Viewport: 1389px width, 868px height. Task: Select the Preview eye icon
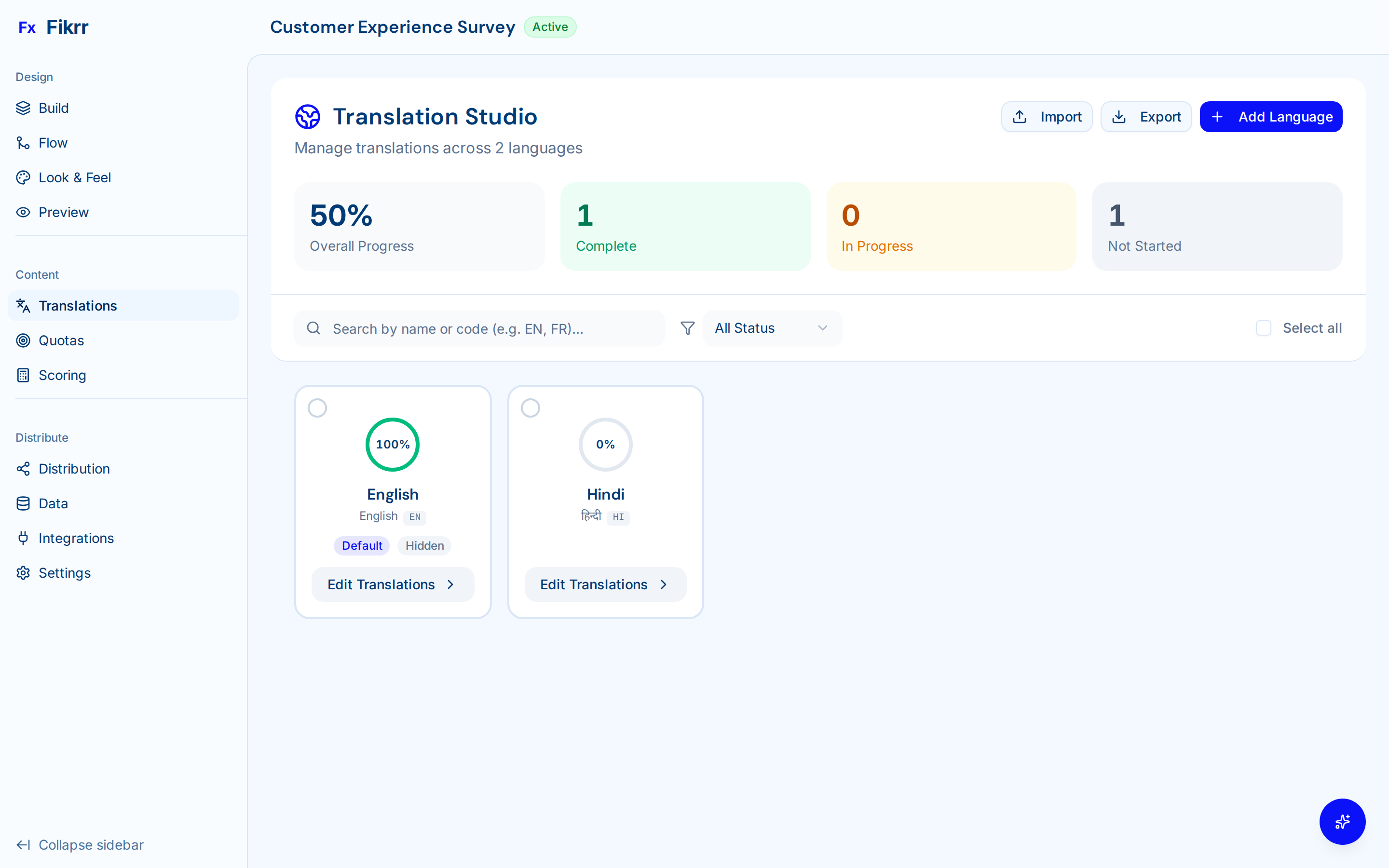click(23, 212)
